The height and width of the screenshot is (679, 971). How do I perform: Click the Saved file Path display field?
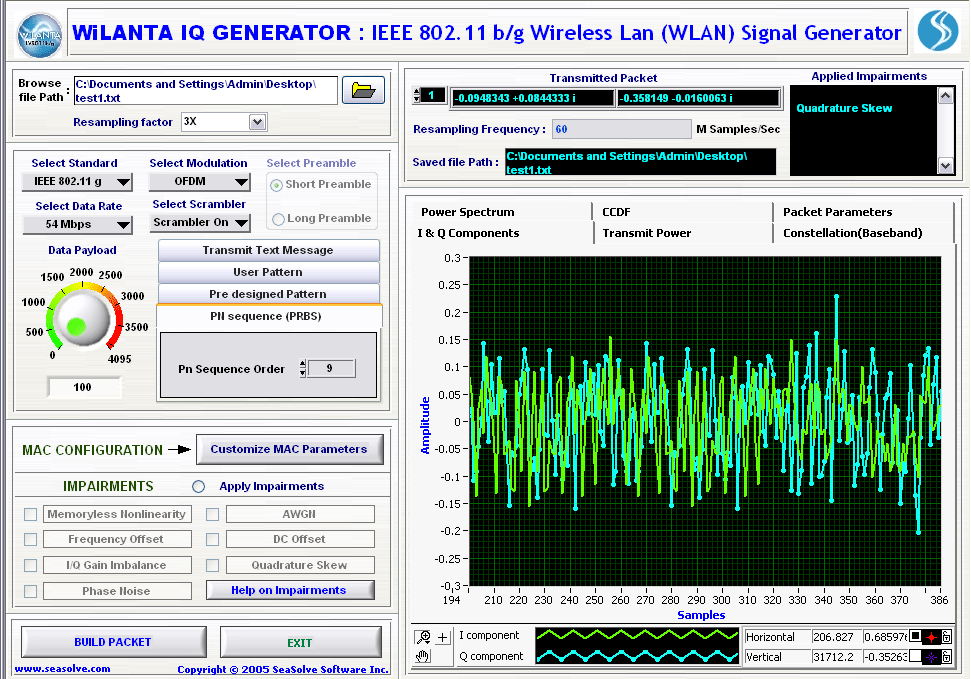[x=640, y=162]
